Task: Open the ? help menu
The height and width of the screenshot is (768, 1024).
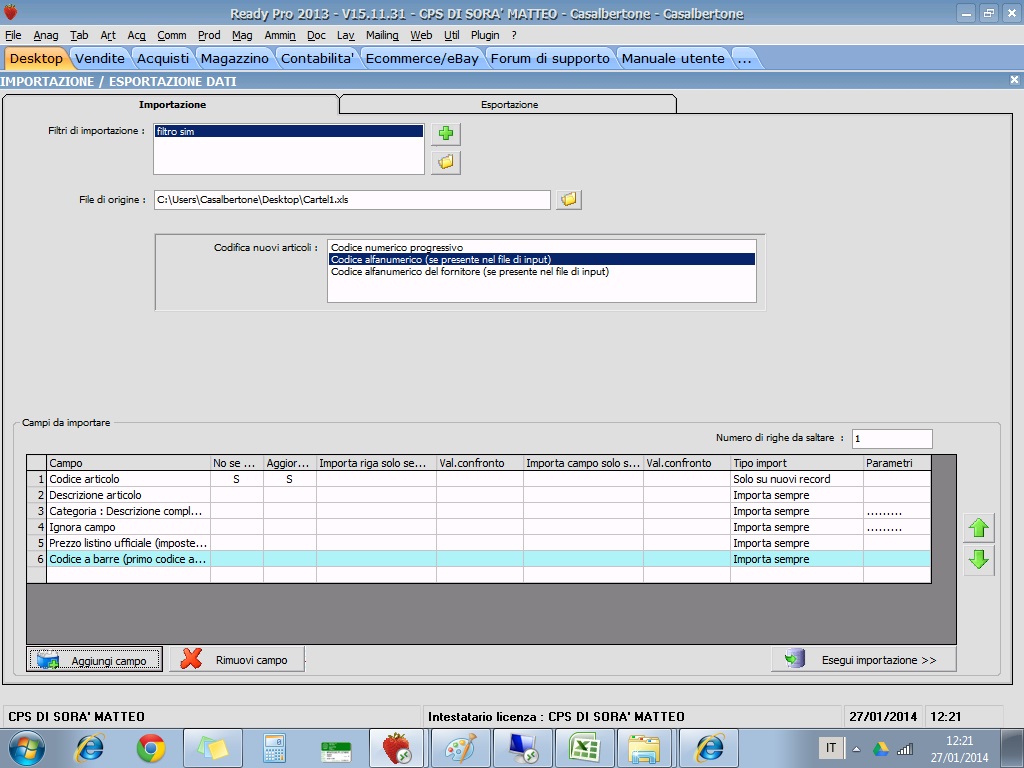Action: 514,35
